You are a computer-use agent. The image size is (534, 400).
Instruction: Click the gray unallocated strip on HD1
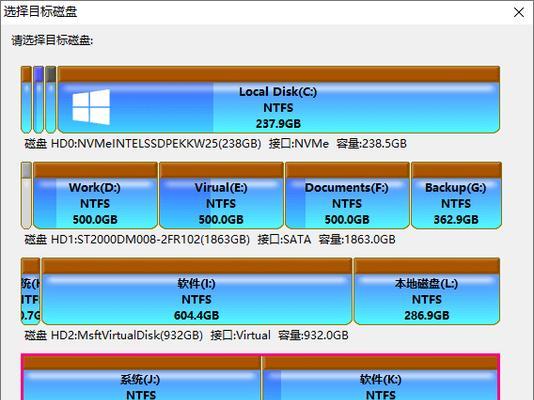click(26, 195)
